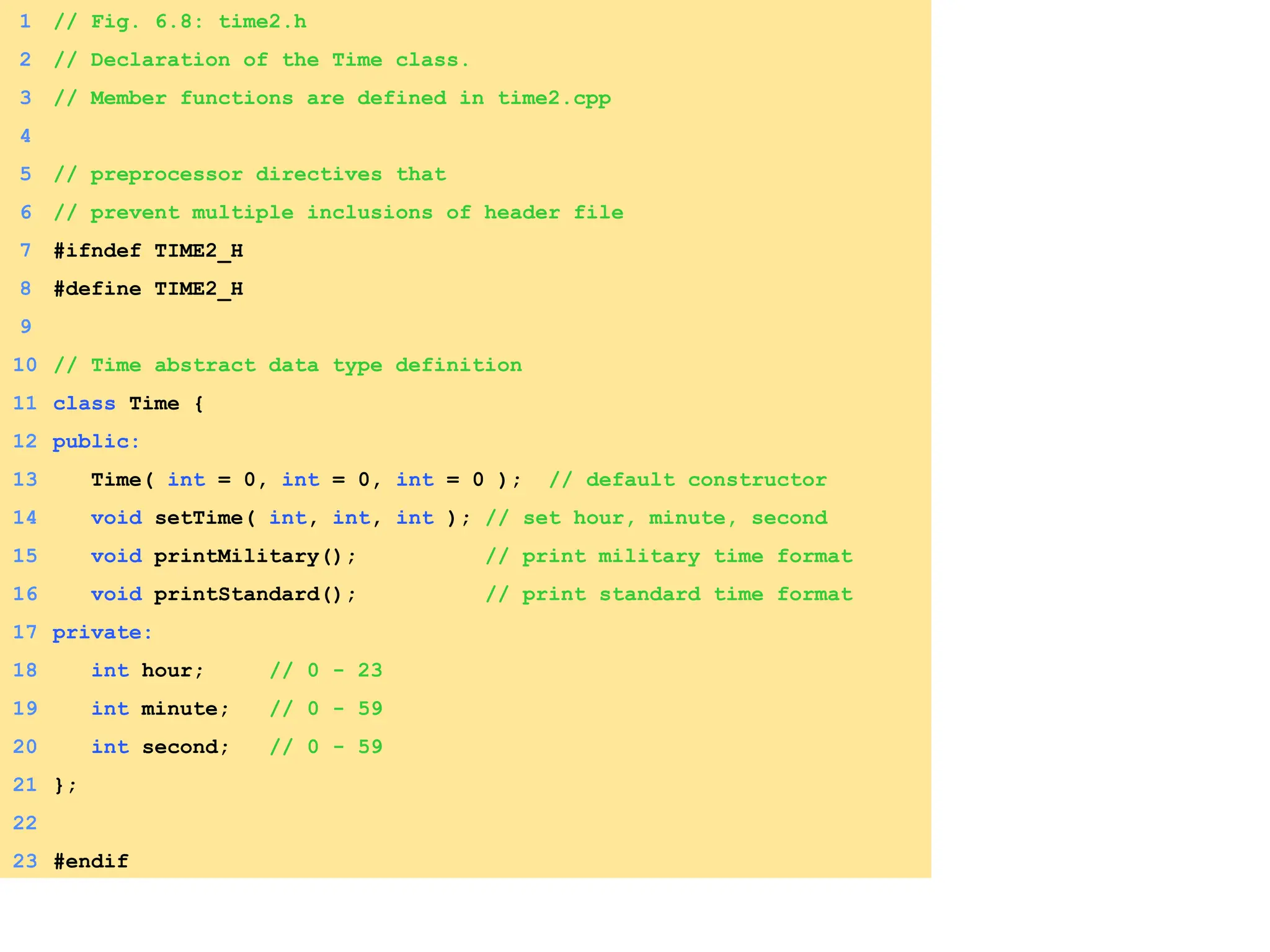Click the 'minute;' member variable
1270x952 pixels.
[x=185, y=709]
